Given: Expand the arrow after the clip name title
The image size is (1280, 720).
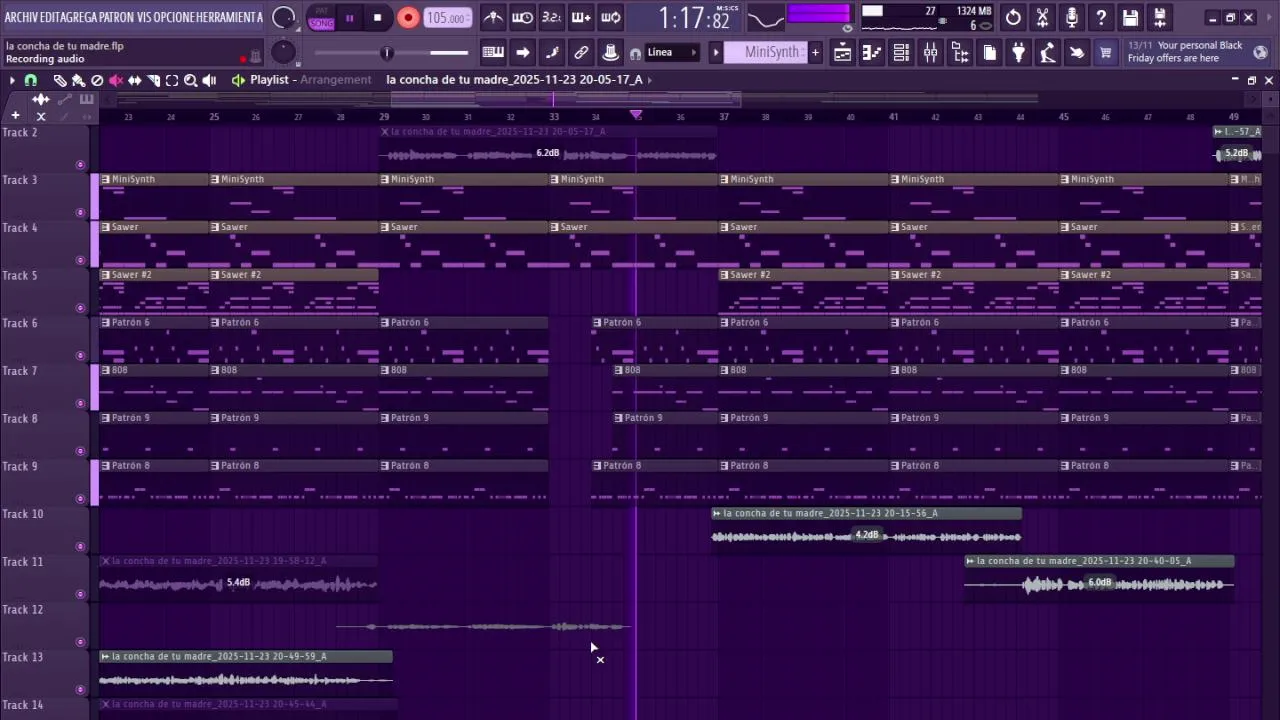Looking at the screenshot, I should click(x=650, y=80).
